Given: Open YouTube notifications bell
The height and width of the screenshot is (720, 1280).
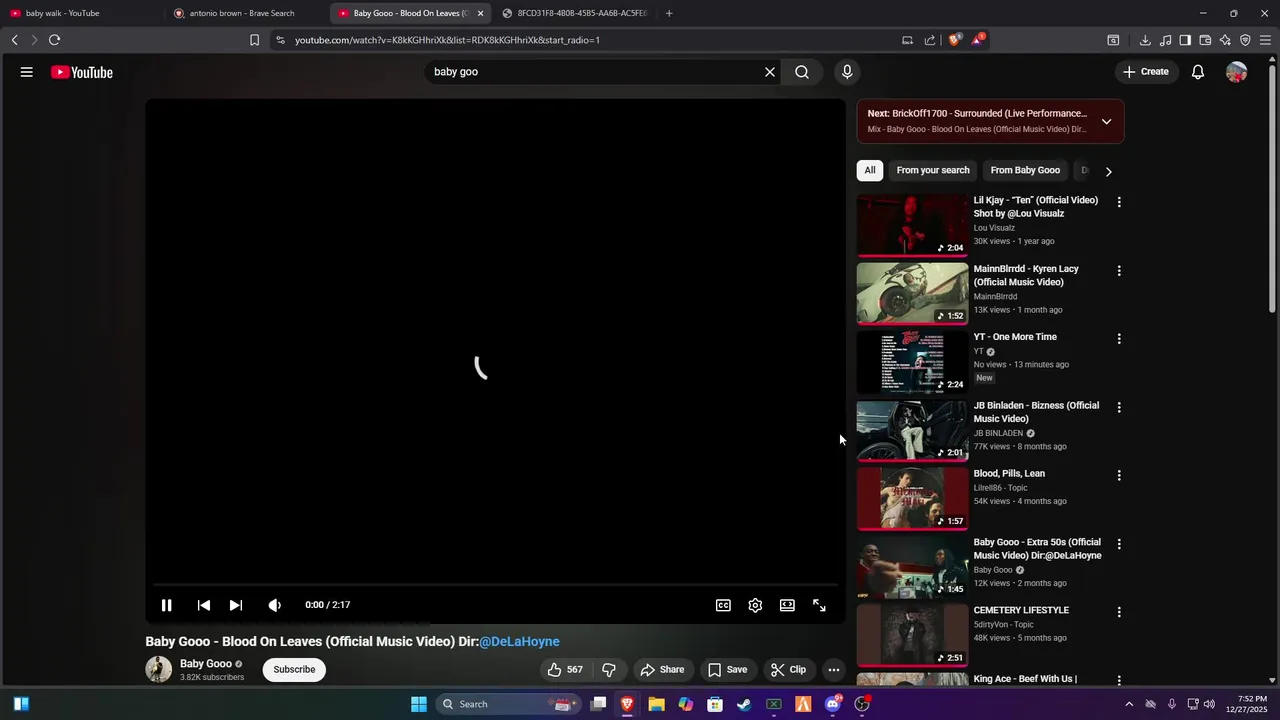Looking at the screenshot, I should (x=1198, y=72).
